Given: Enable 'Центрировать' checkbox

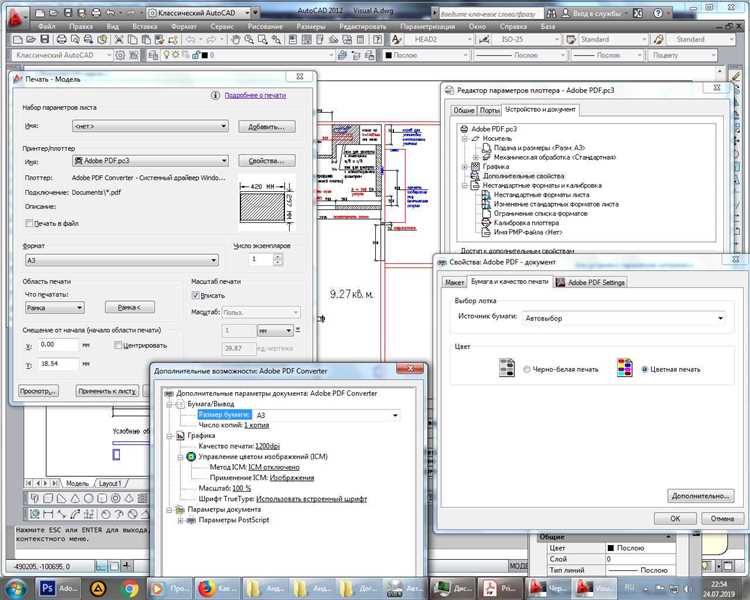Looking at the screenshot, I should tap(118, 345).
